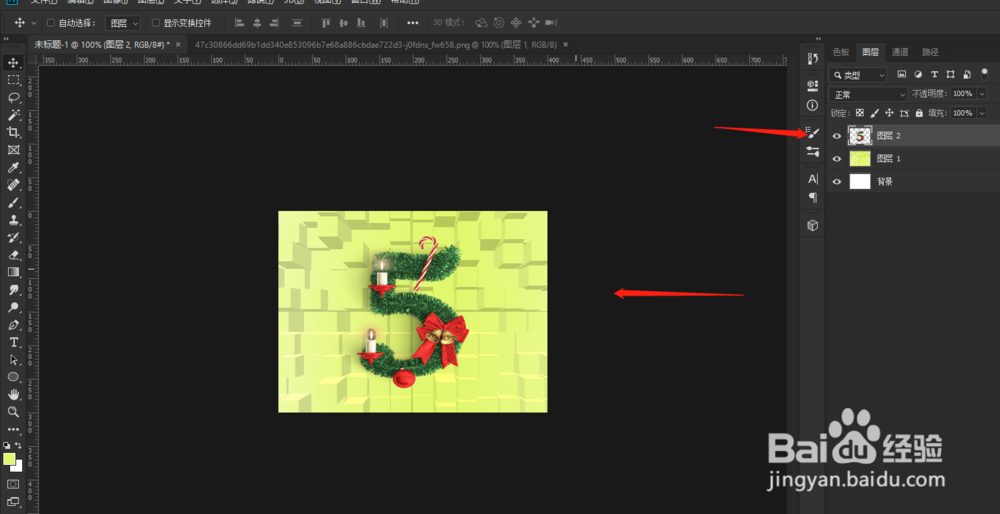Screen dimensions: 1000x514
Task: Select the Dodge tool
Action: click(x=13, y=307)
